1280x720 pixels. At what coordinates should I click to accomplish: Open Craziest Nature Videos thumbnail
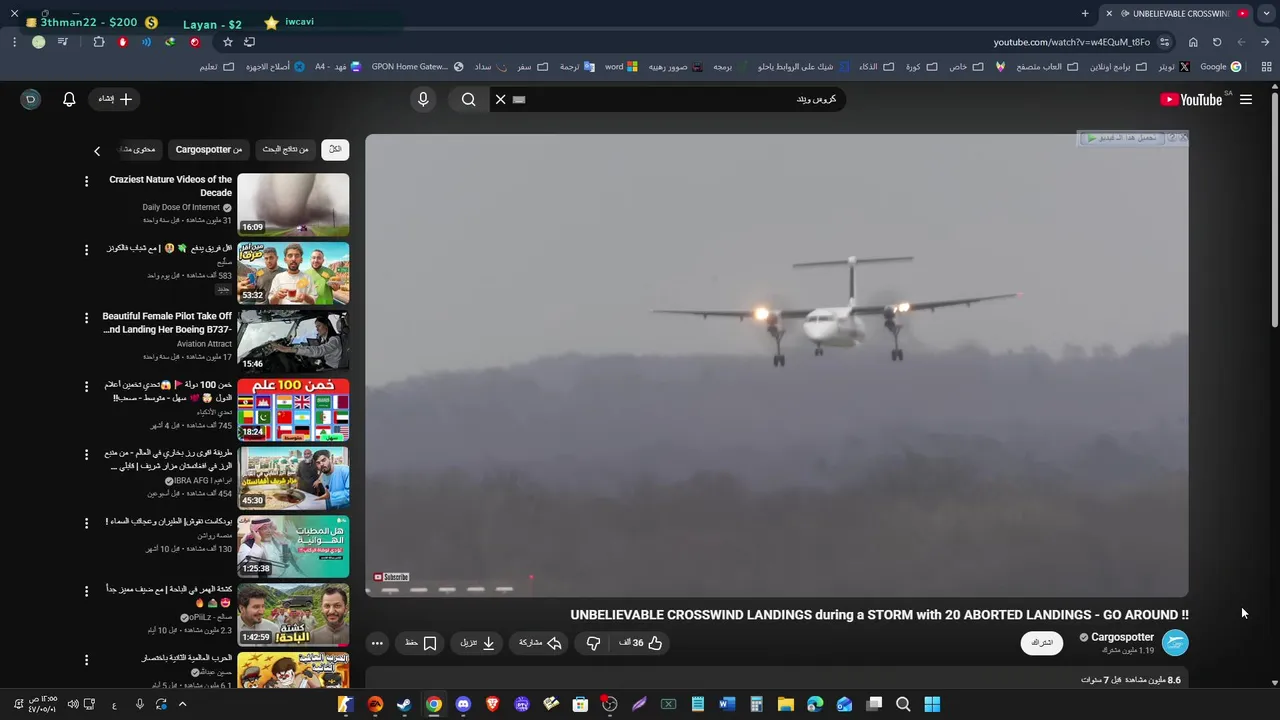[293, 205]
